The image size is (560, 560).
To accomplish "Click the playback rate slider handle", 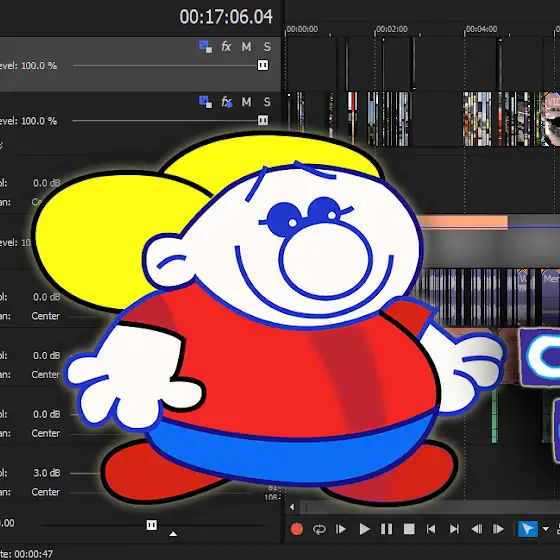I will point(151,525).
